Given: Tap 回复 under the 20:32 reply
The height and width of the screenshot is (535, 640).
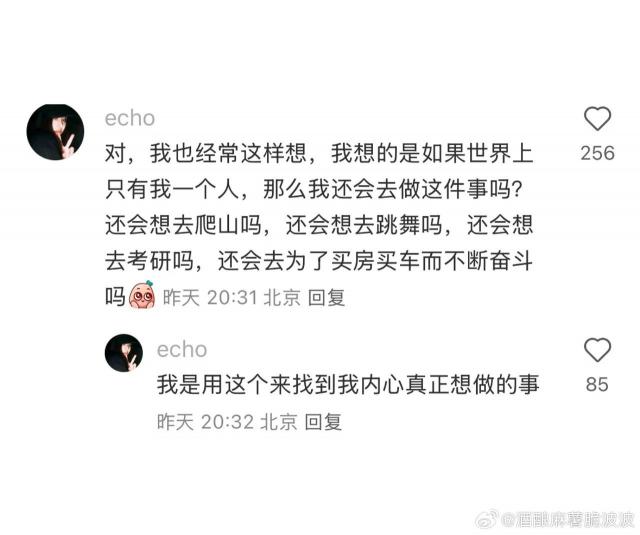Looking at the screenshot, I should [323, 421].
